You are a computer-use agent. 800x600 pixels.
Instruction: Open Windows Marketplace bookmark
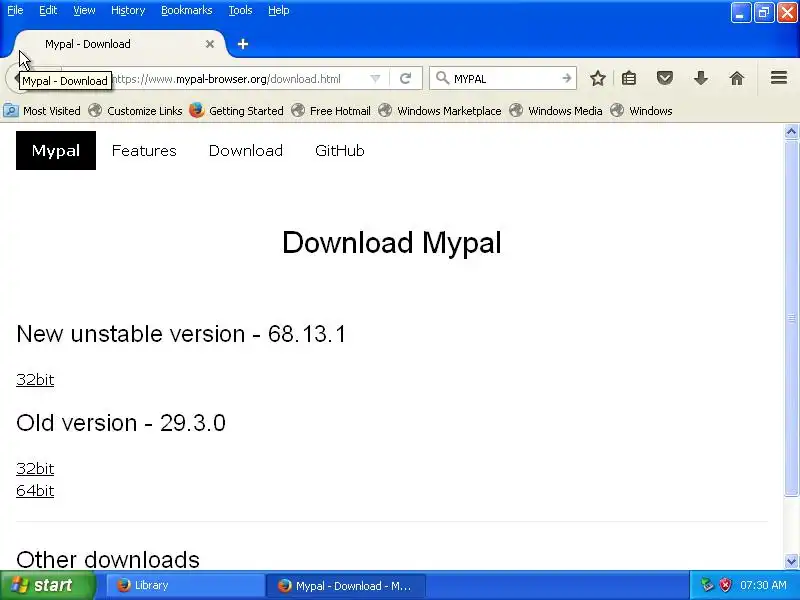(440, 111)
